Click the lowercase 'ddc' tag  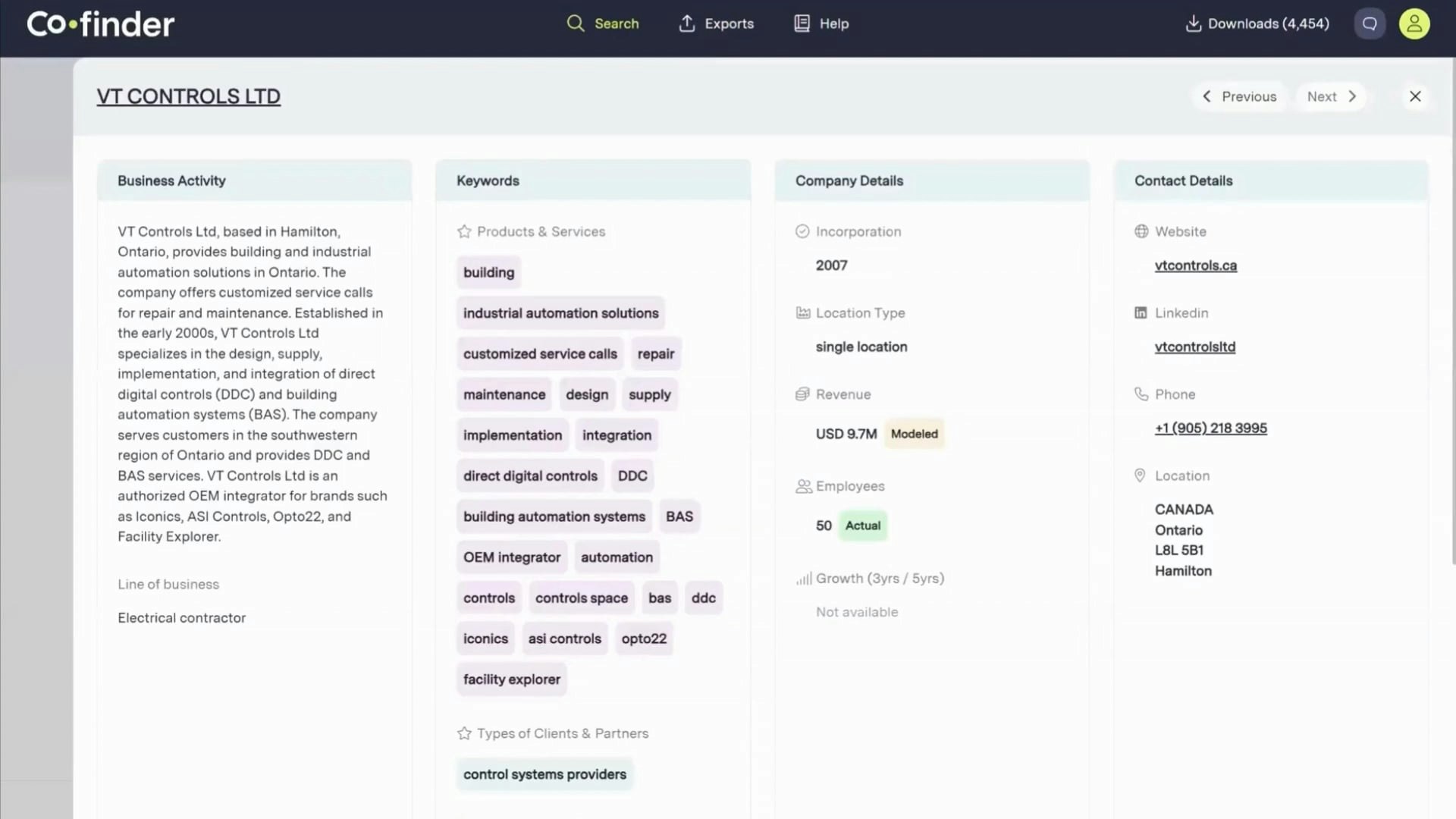click(704, 598)
